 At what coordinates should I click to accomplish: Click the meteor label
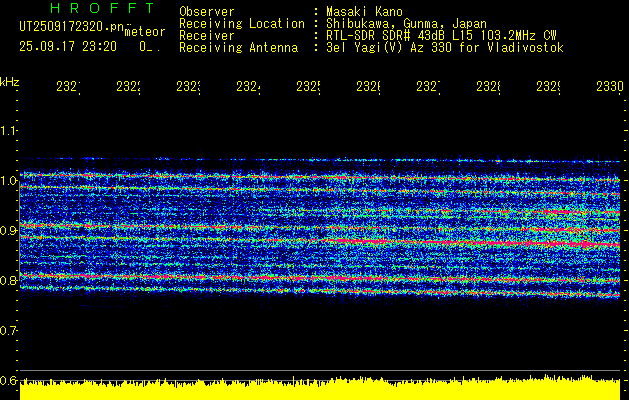click(x=144, y=32)
